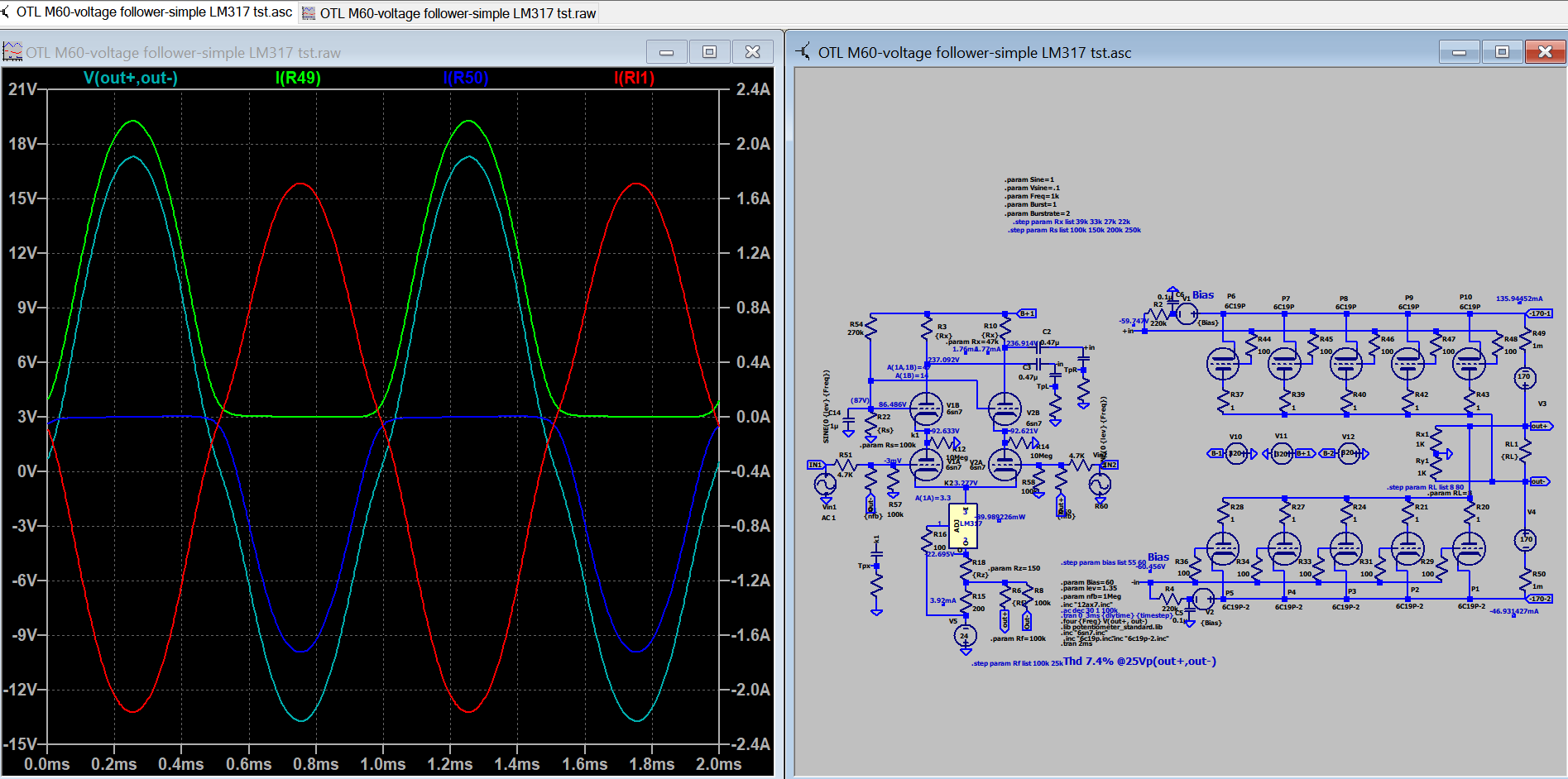
Task: Click the '.param Rf=100k' directive
Action: [1018, 638]
